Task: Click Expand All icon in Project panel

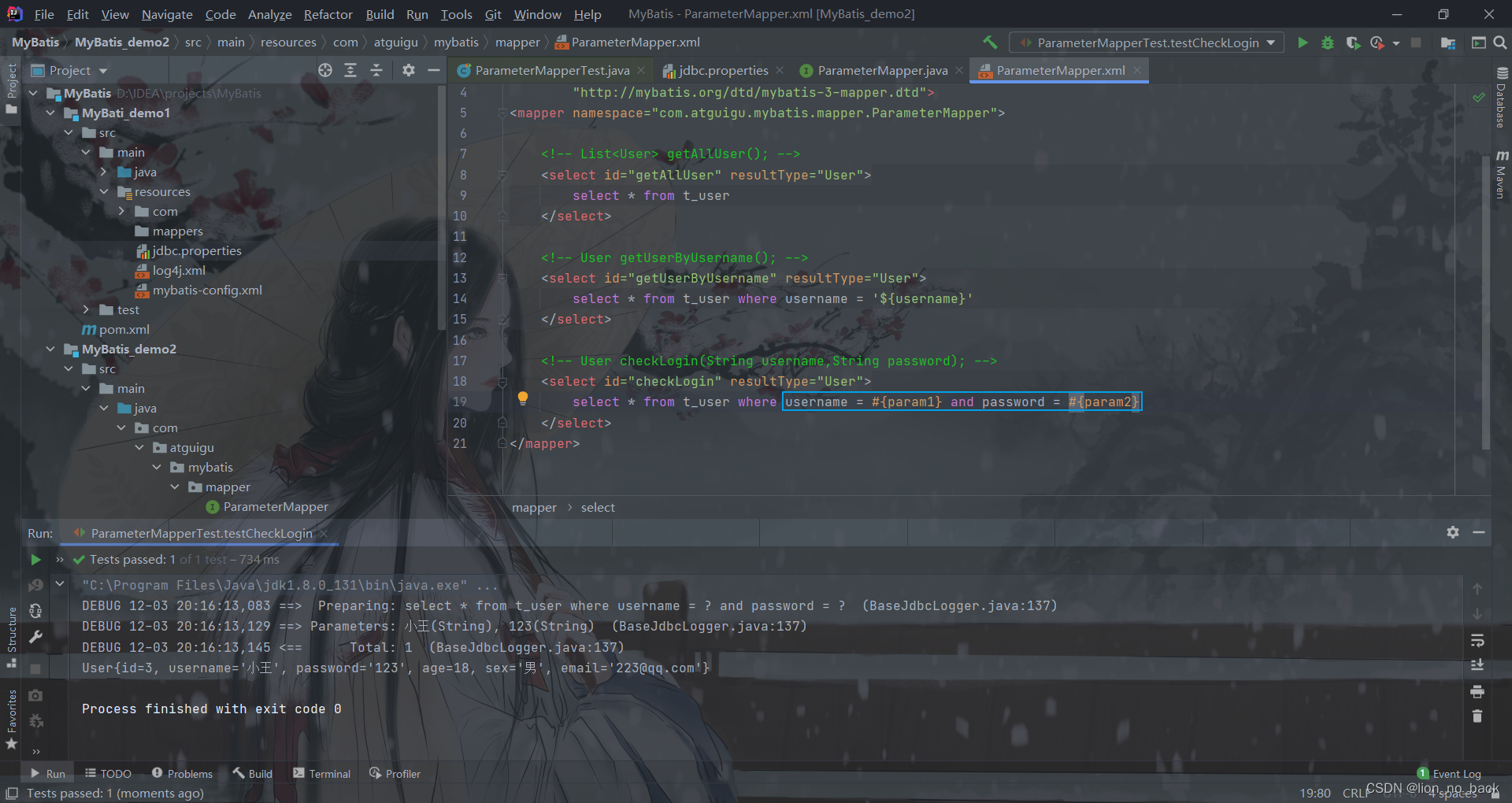Action: [x=350, y=70]
